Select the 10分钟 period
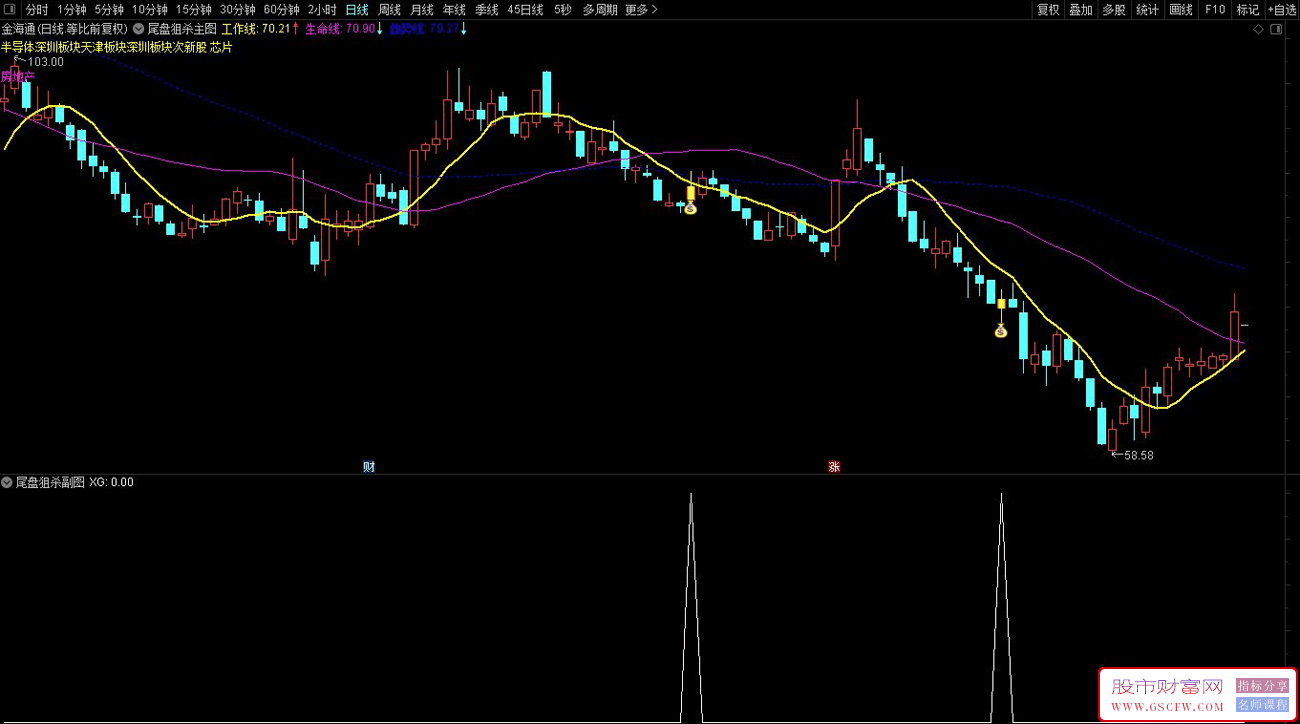This screenshot has width=1300, height=724. coord(150,10)
